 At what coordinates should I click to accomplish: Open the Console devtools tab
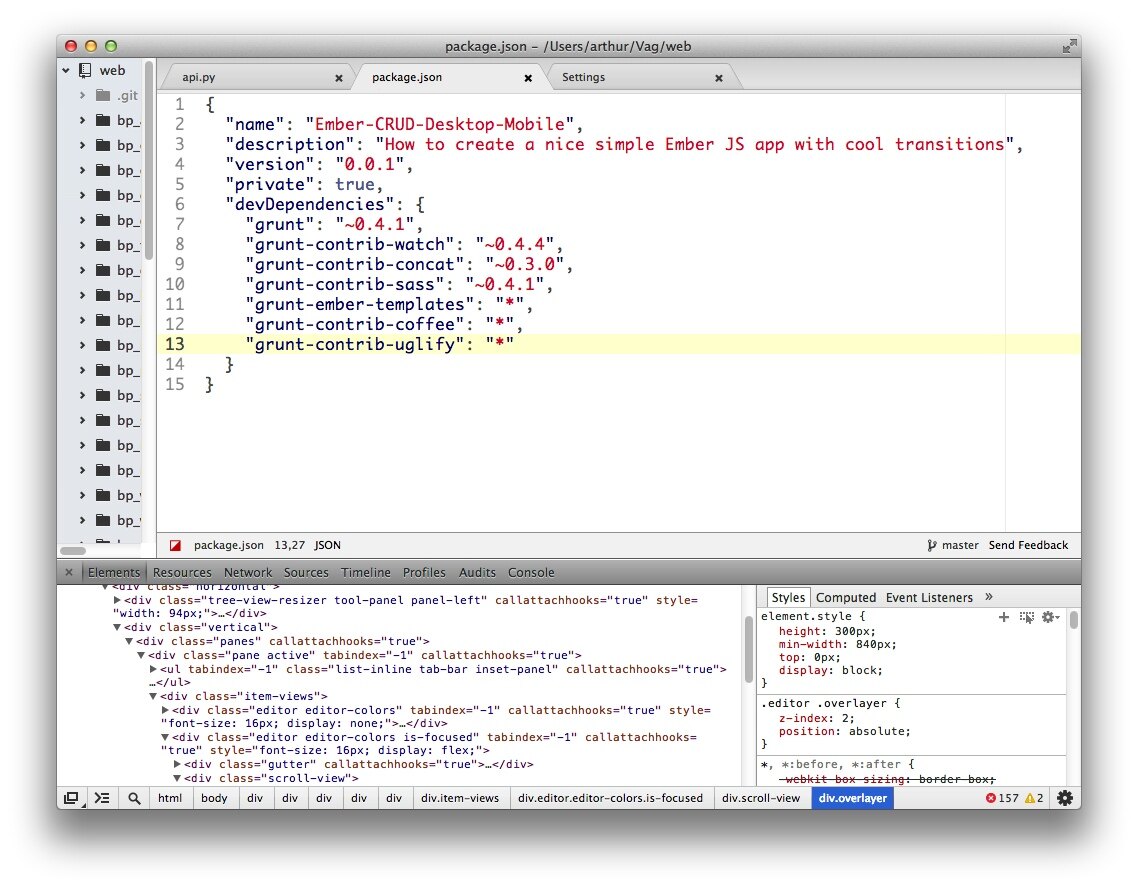[x=531, y=572]
